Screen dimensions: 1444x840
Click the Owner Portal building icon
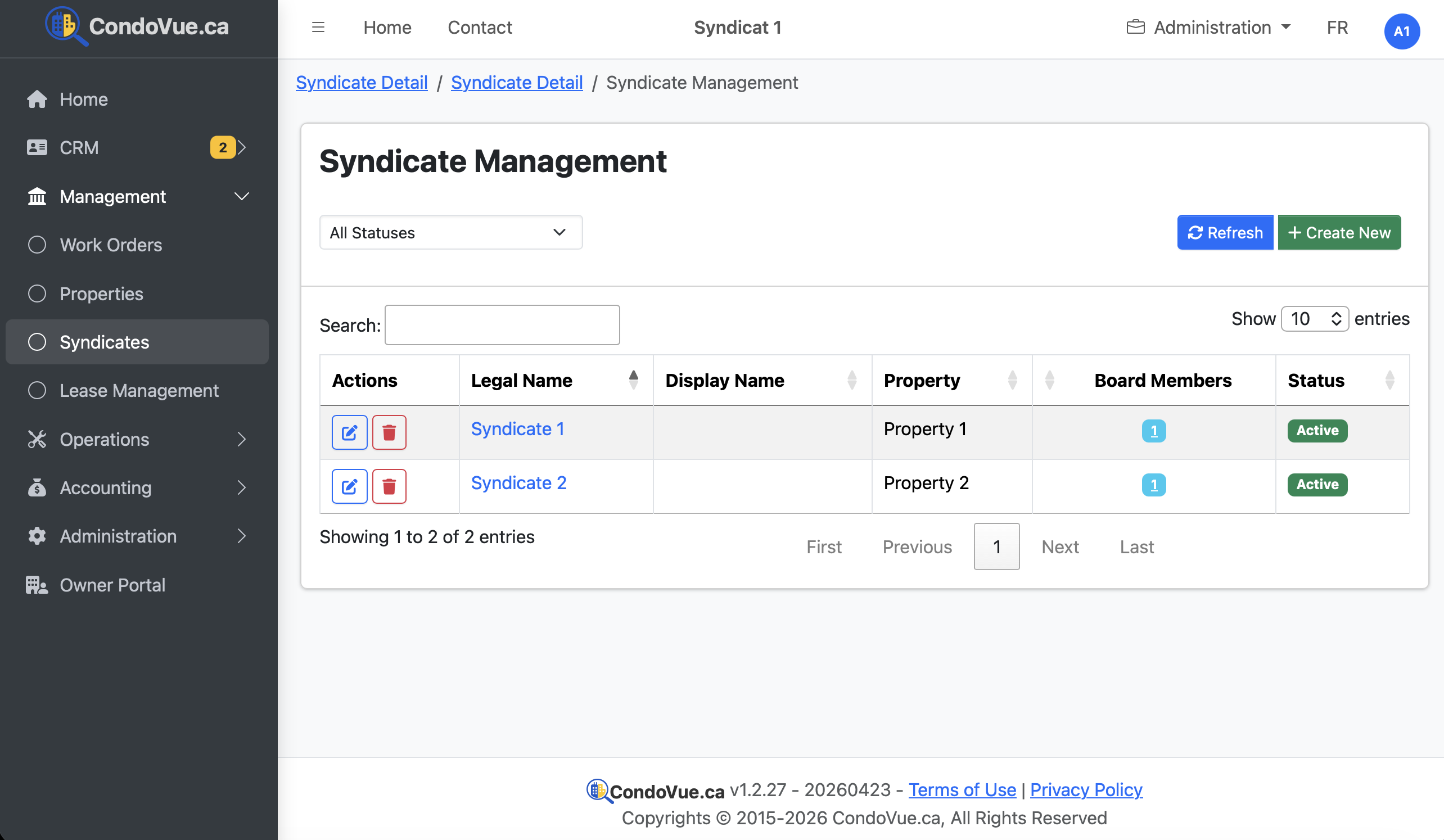[x=37, y=585]
